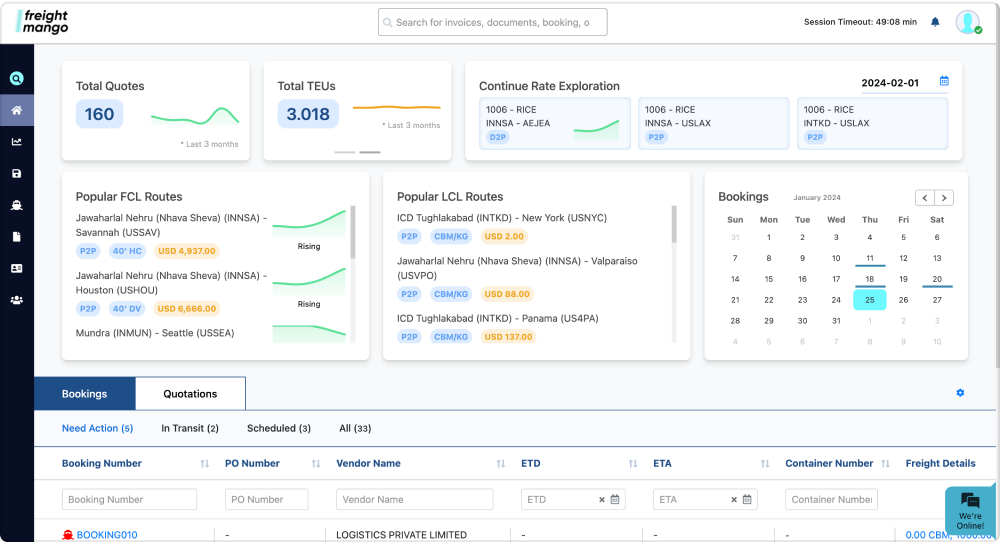Click the ship bookings sidebar icon
Viewport: 1000px width, 542px height.
[16, 205]
